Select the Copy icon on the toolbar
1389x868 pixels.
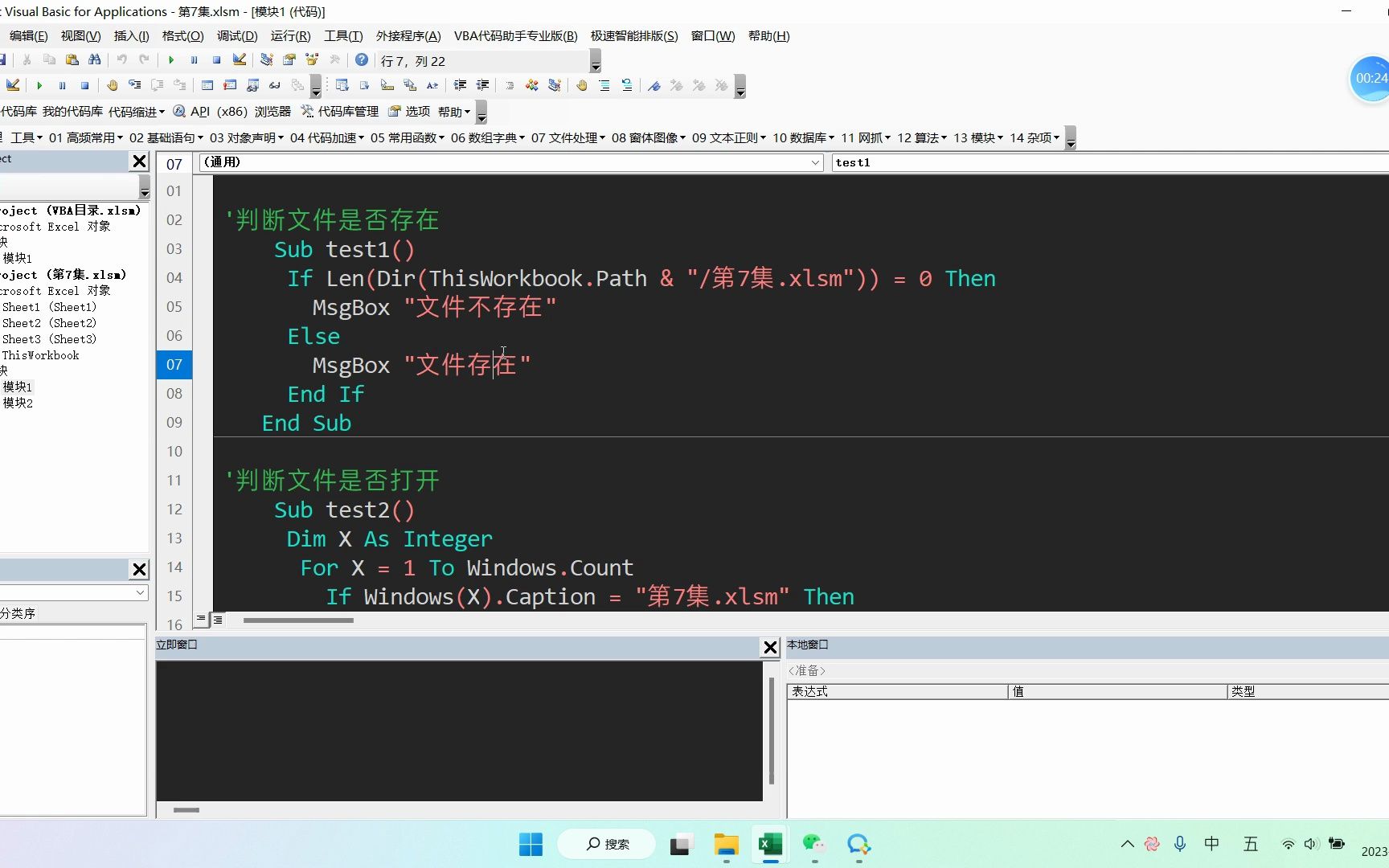coord(49,59)
